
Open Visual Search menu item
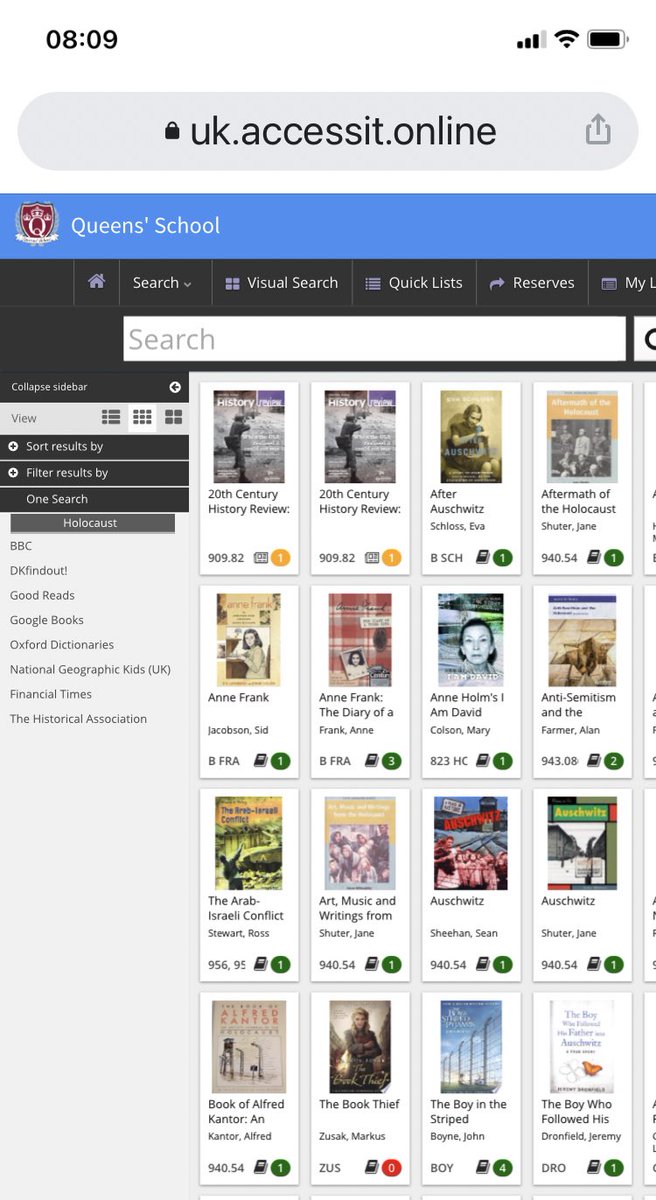282,283
